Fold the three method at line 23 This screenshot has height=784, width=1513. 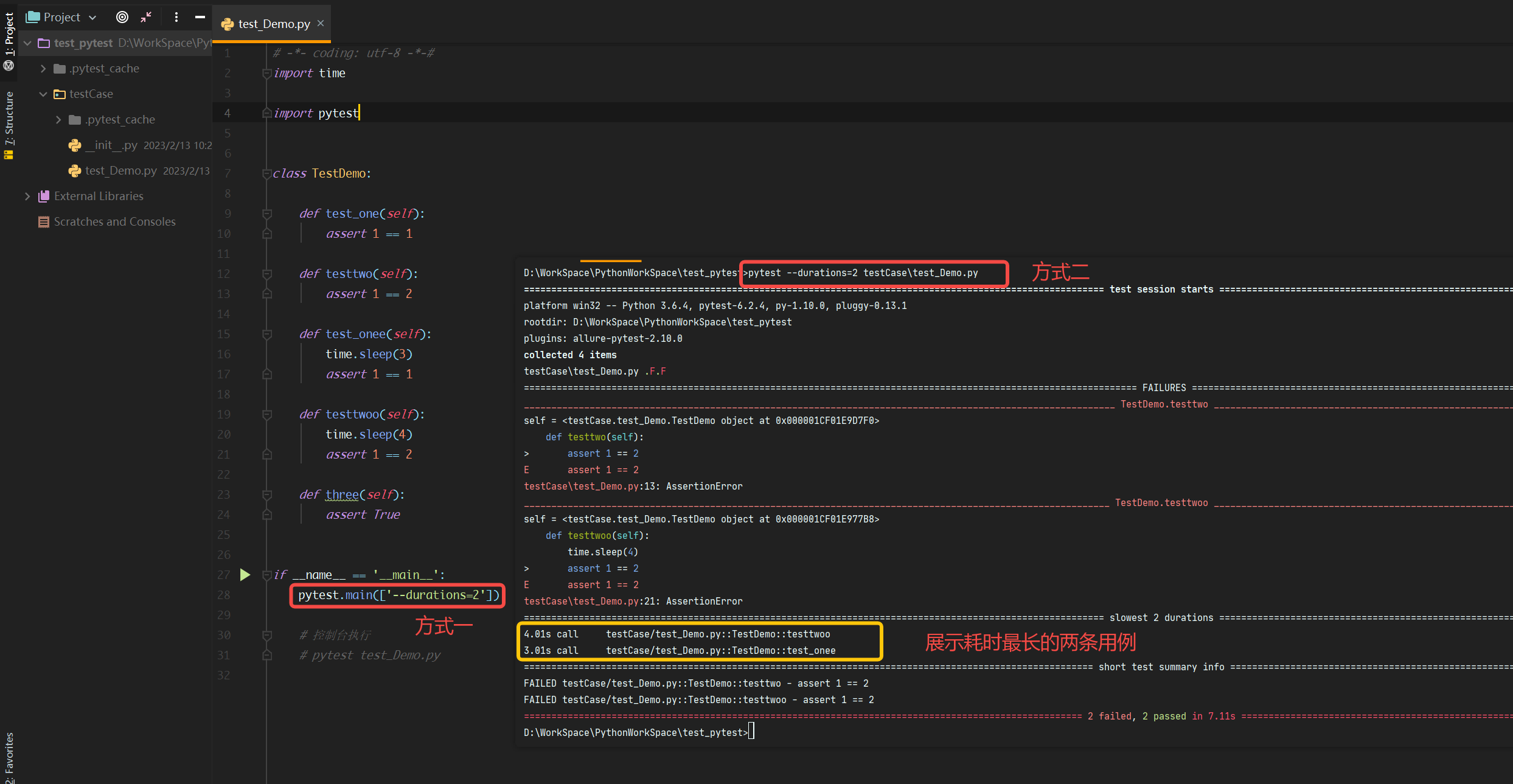(x=266, y=495)
